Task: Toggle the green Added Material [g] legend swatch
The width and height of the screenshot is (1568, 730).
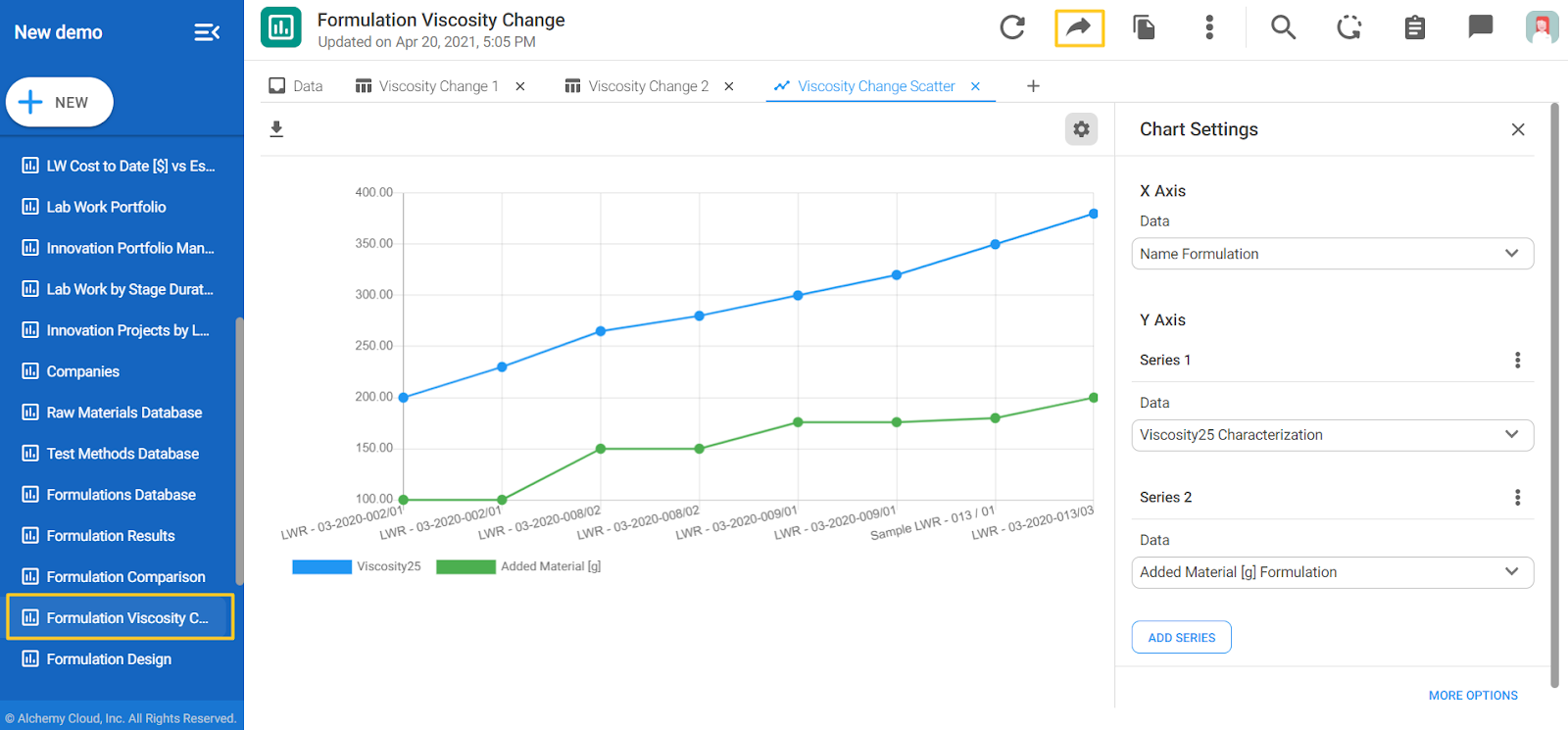Action: click(x=465, y=566)
